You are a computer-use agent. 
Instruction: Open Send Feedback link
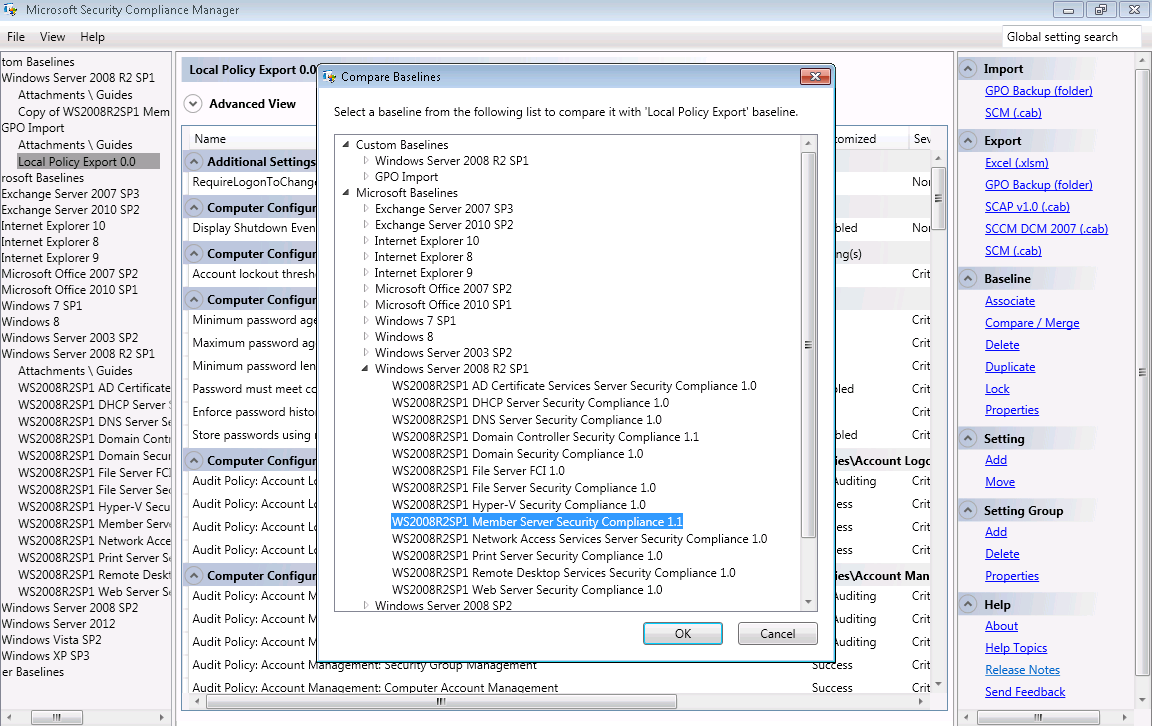coord(1024,691)
